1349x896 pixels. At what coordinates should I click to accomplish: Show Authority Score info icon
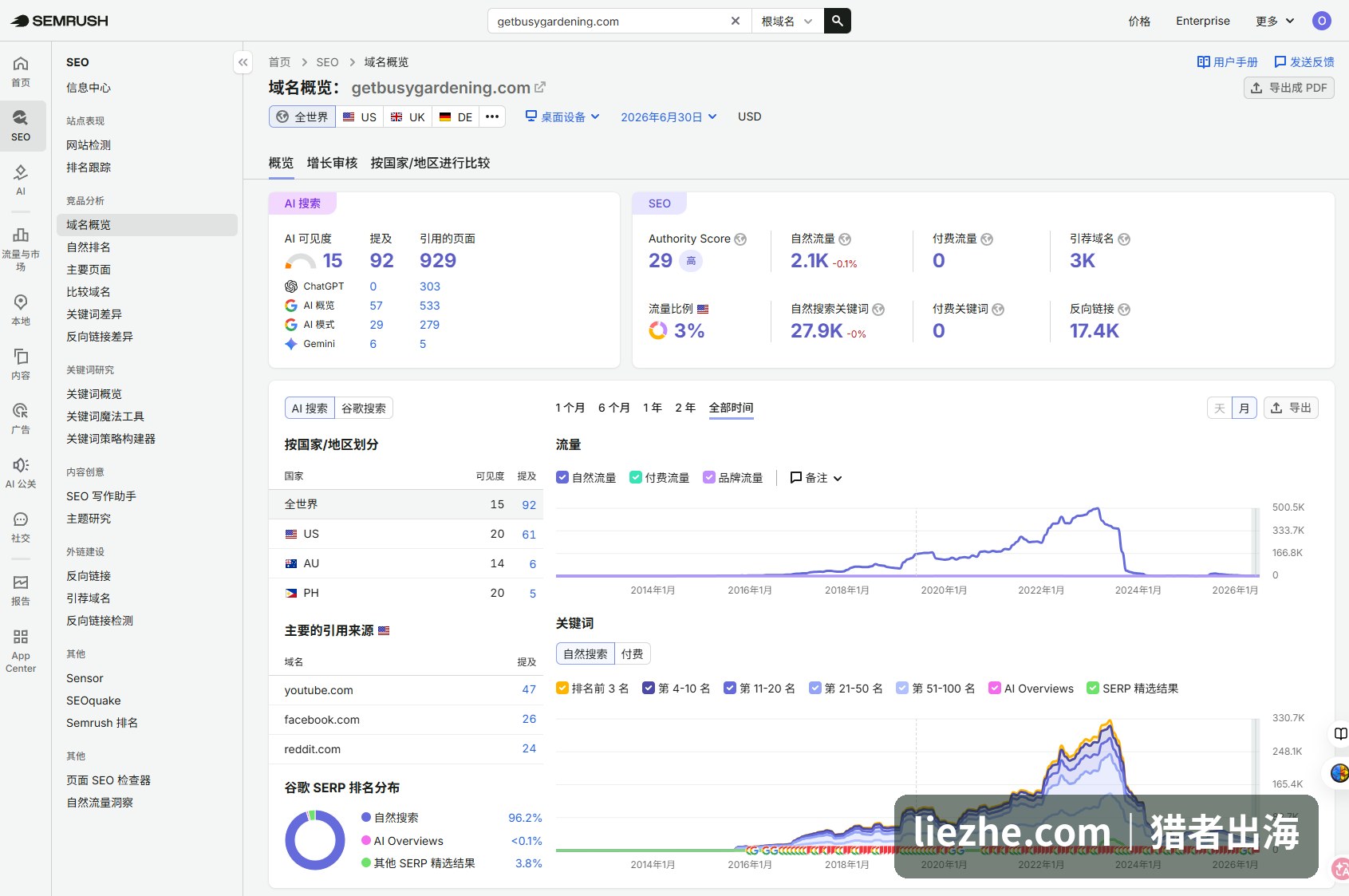tap(740, 239)
